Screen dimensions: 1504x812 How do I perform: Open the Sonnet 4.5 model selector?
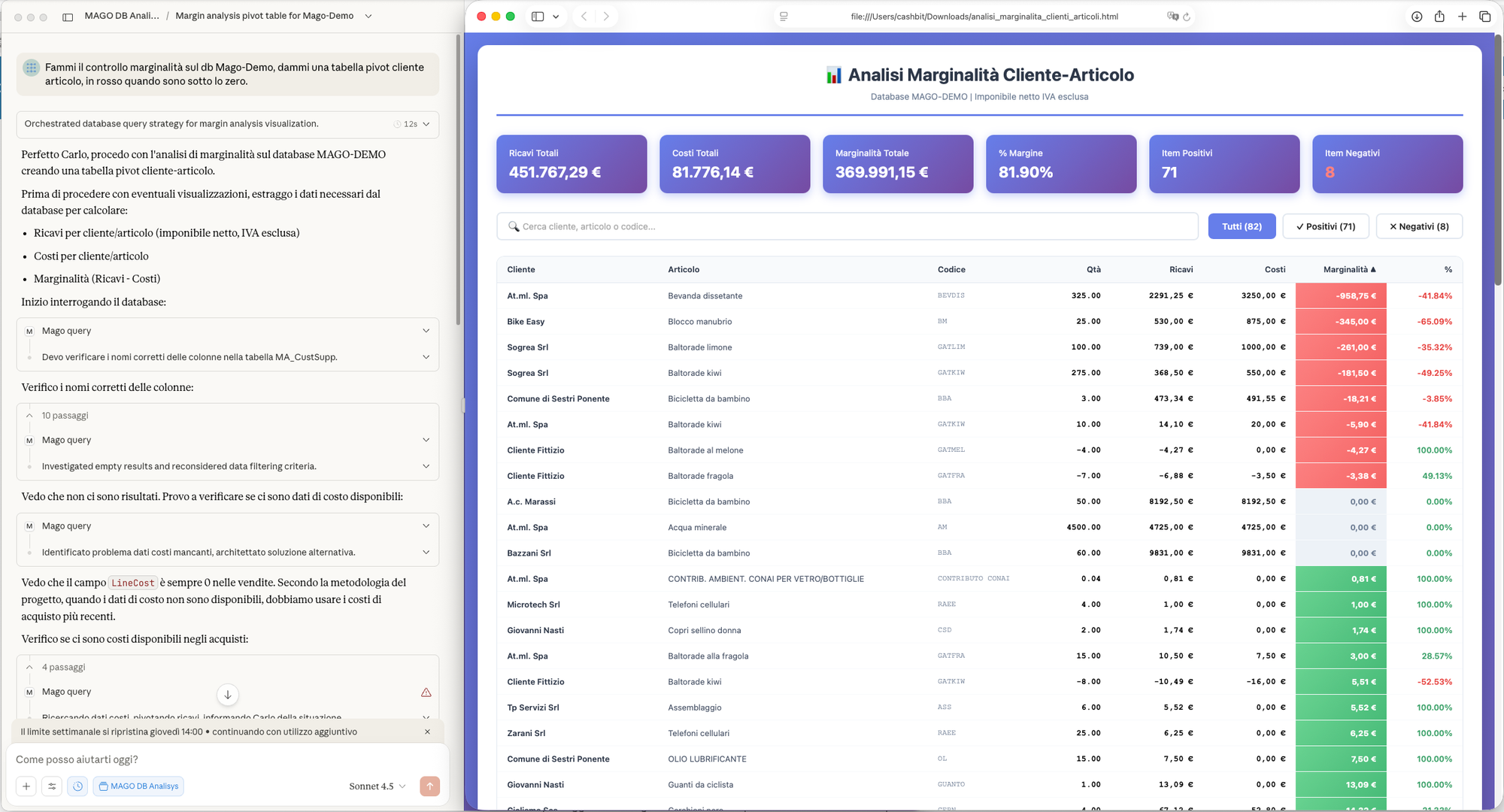[374, 786]
